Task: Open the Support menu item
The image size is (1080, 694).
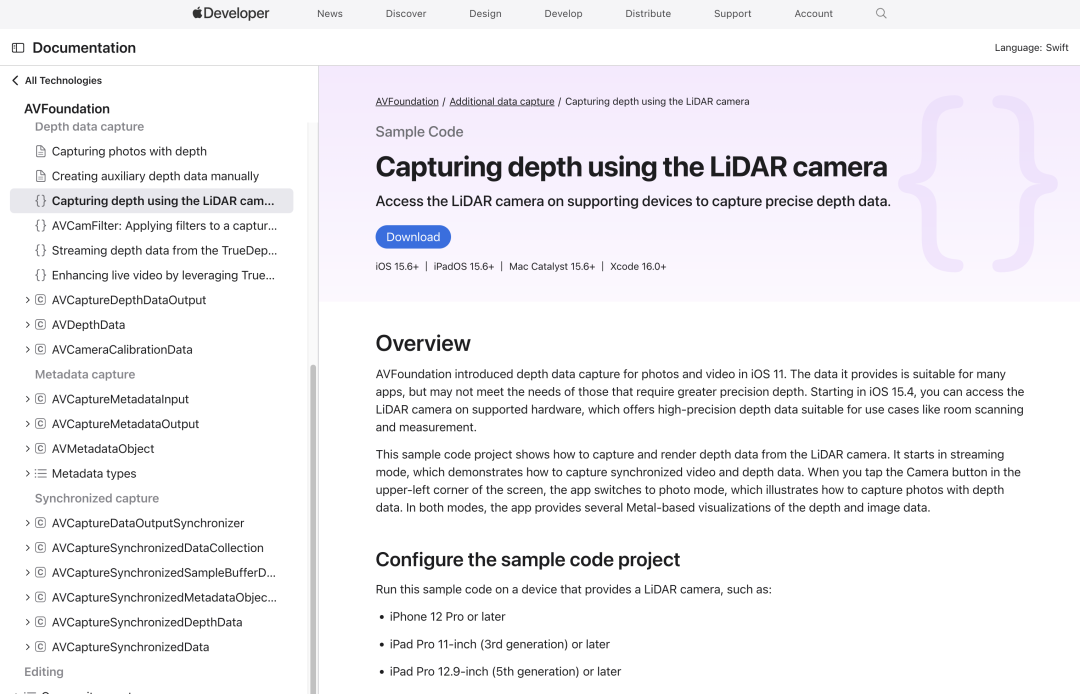Action: point(733,14)
